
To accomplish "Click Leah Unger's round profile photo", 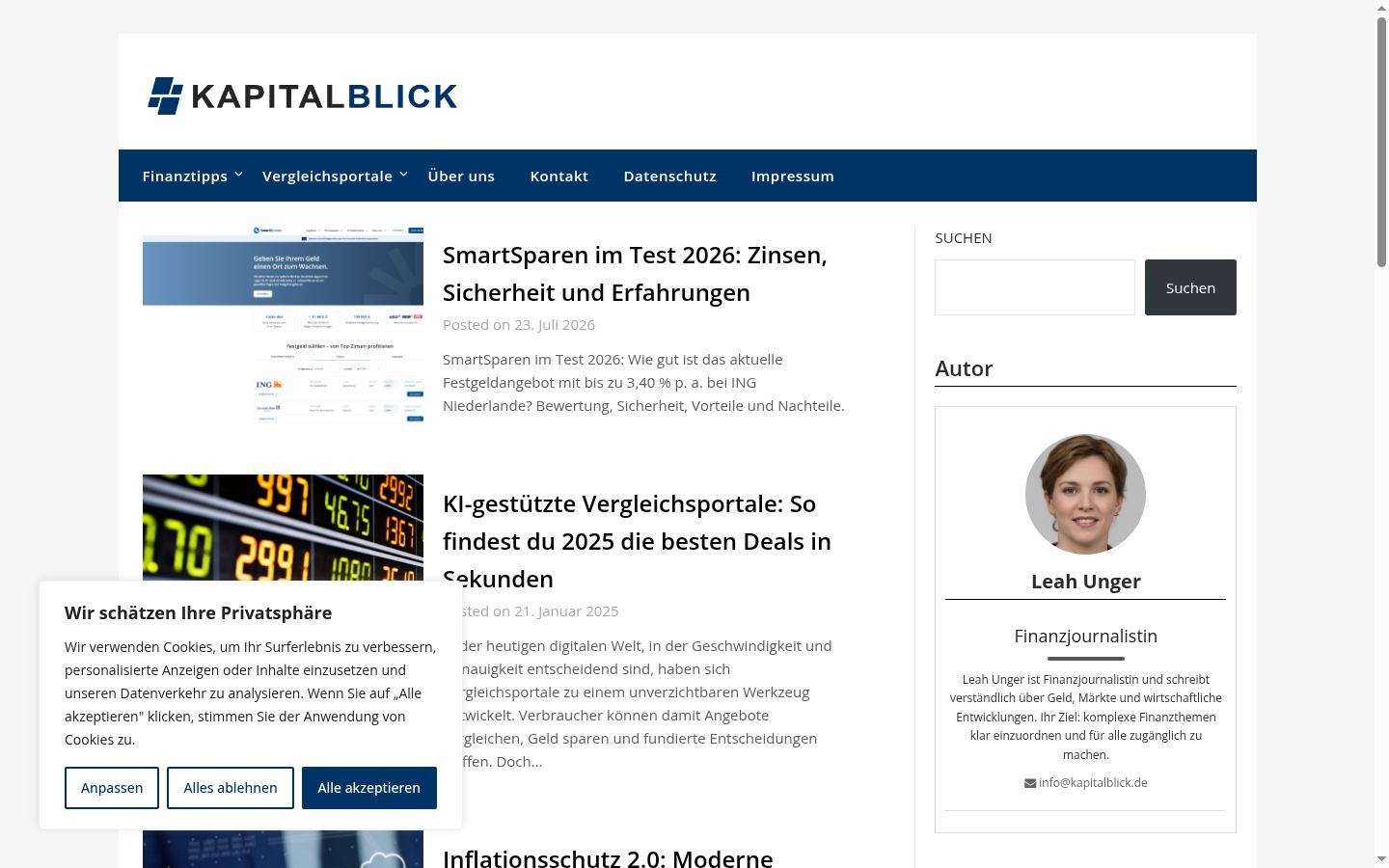I will pos(1085,494).
